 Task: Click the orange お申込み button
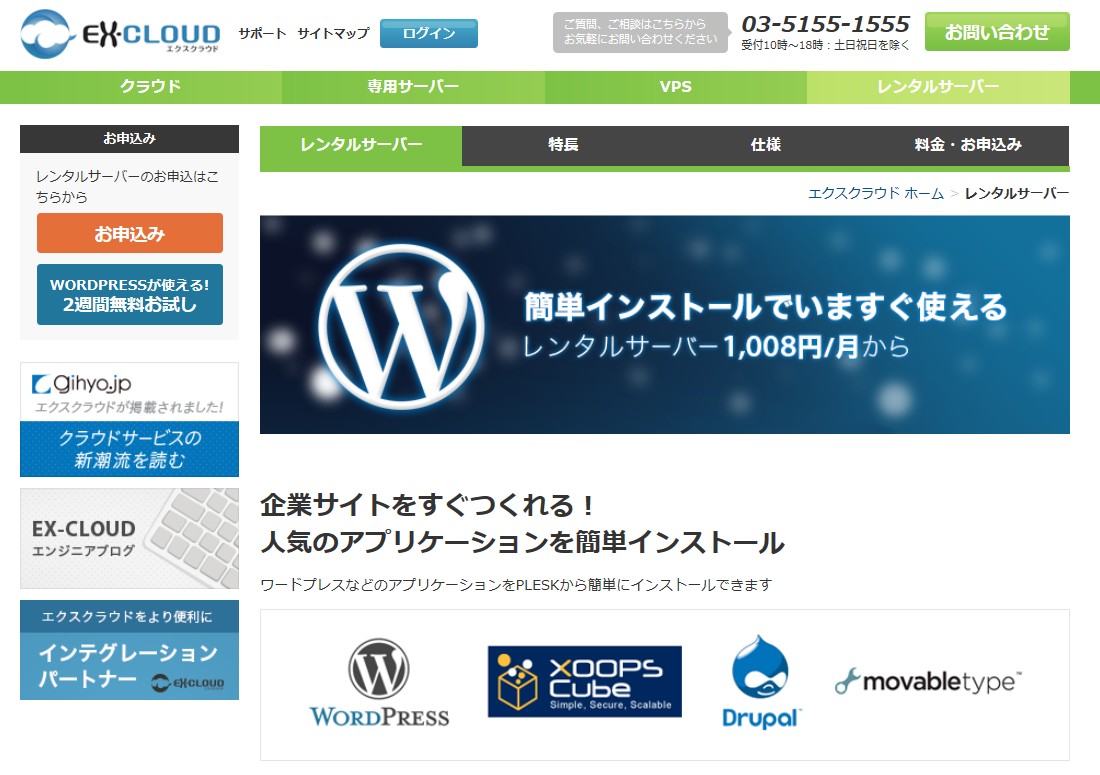[130, 234]
